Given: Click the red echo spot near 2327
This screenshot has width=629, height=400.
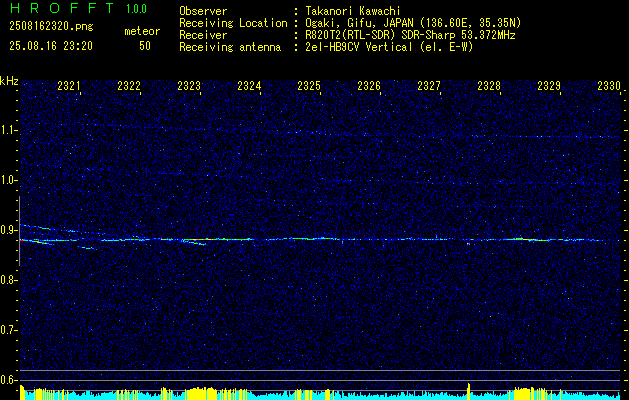Looking at the screenshot, I should click(468, 243).
